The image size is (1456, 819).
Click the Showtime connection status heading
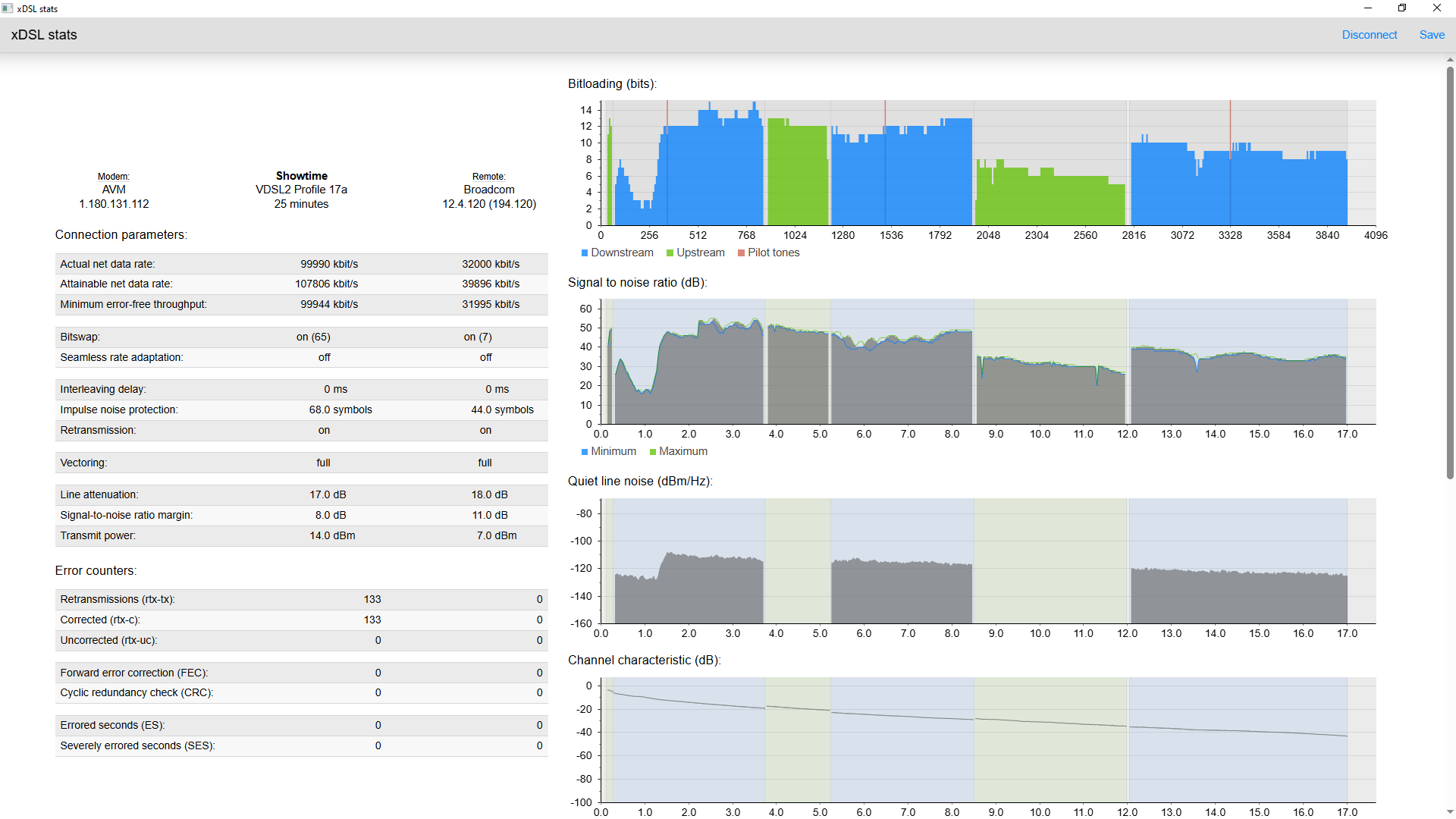coord(301,176)
